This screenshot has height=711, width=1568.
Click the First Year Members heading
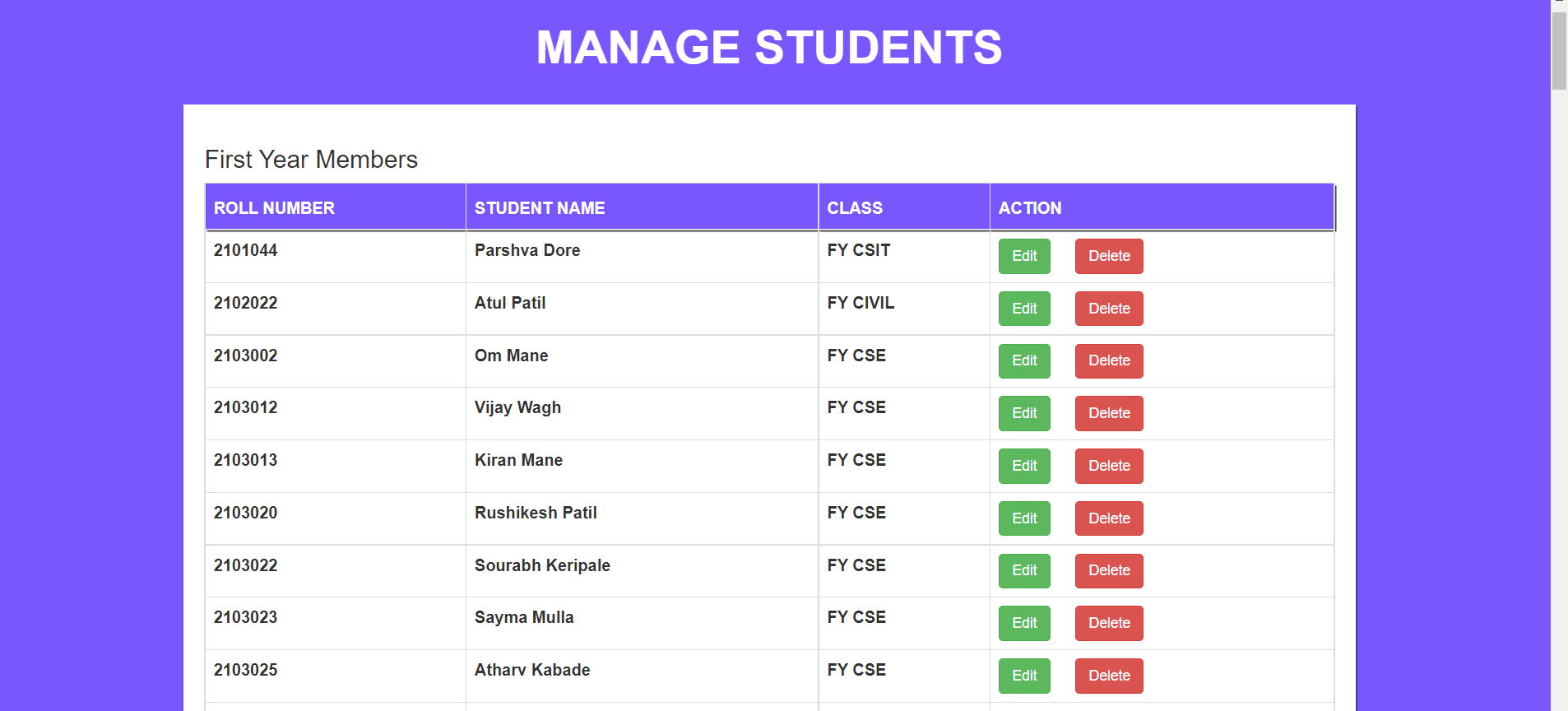pos(311,159)
